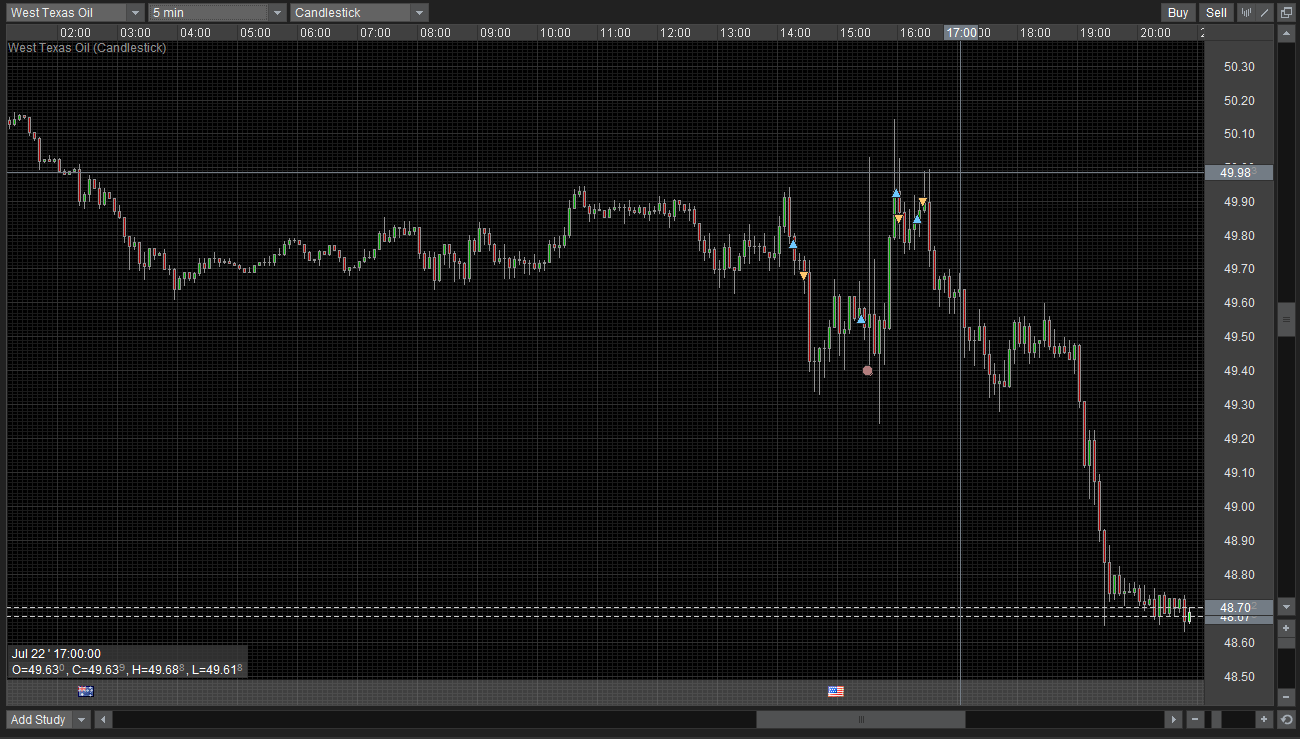The height and width of the screenshot is (739, 1300).
Task: Open the Candlestick chart style dropdown
Action: (359, 13)
